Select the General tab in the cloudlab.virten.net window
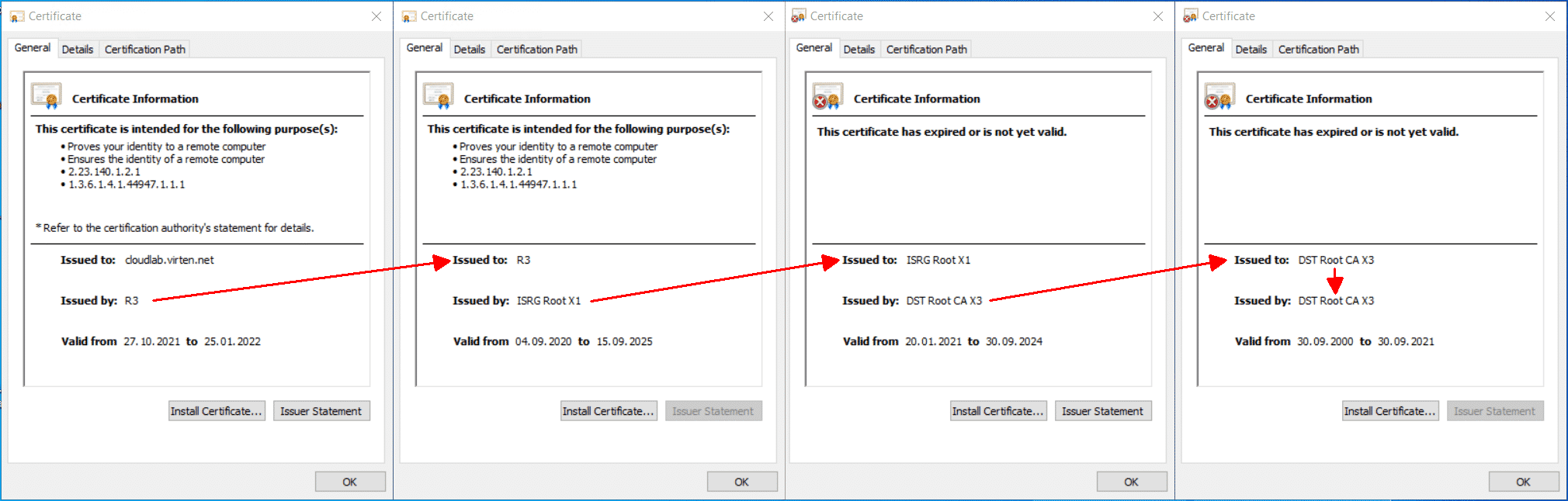This screenshot has width=1568, height=501. (33, 48)
